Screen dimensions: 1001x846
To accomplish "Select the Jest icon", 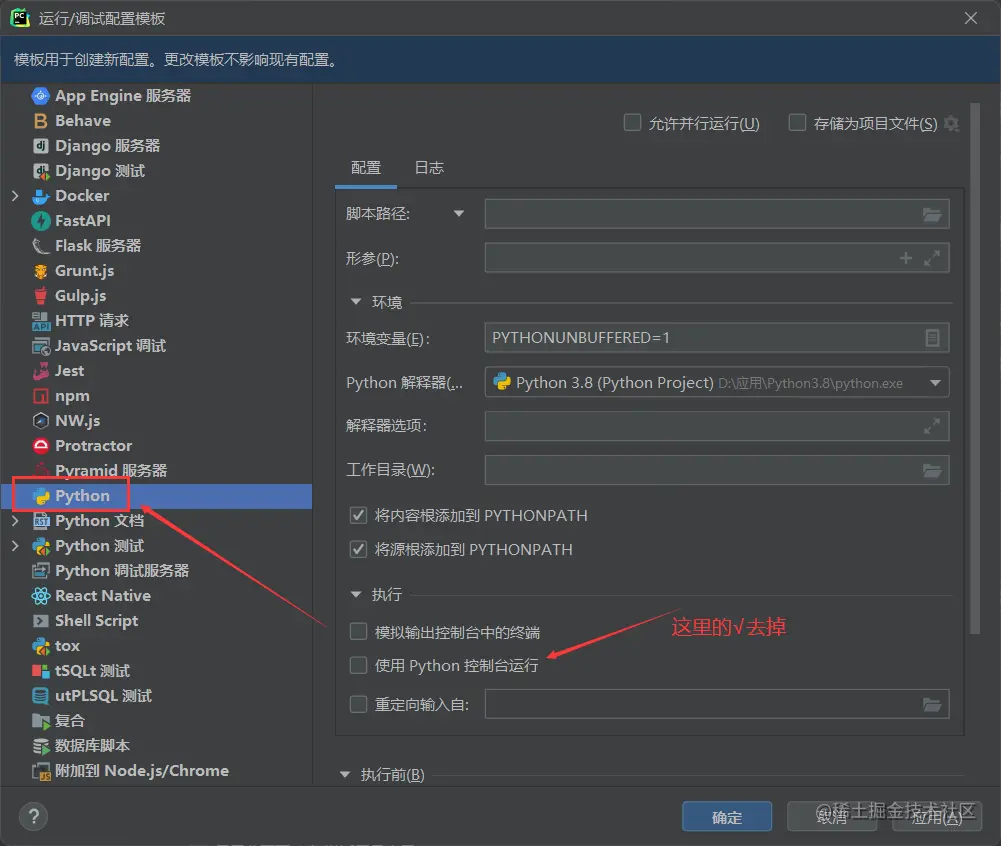I will [40, 371].
